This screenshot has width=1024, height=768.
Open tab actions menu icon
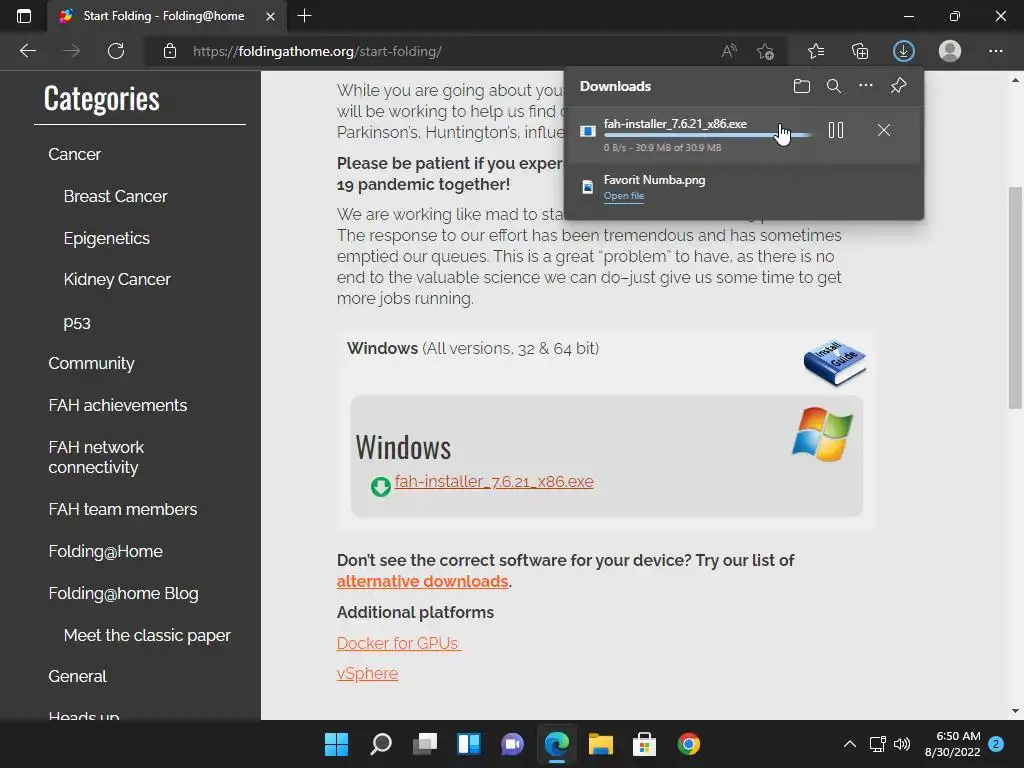coord(24,16)
